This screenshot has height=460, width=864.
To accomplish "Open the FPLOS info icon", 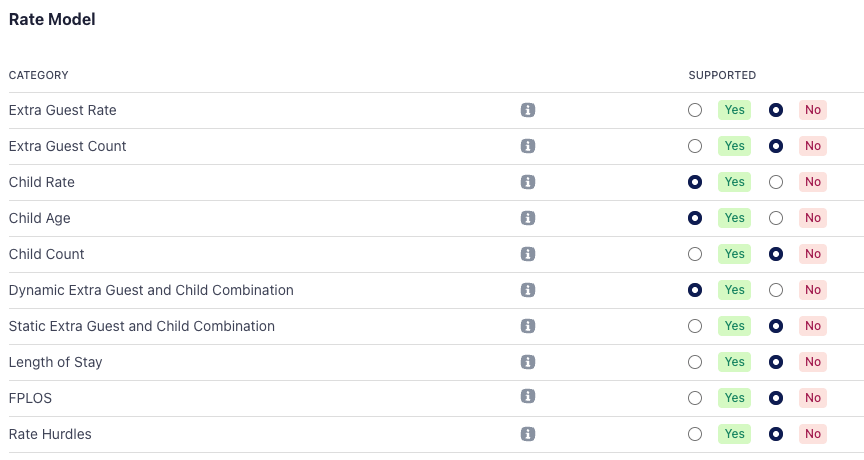I will (x=528, y=398).
